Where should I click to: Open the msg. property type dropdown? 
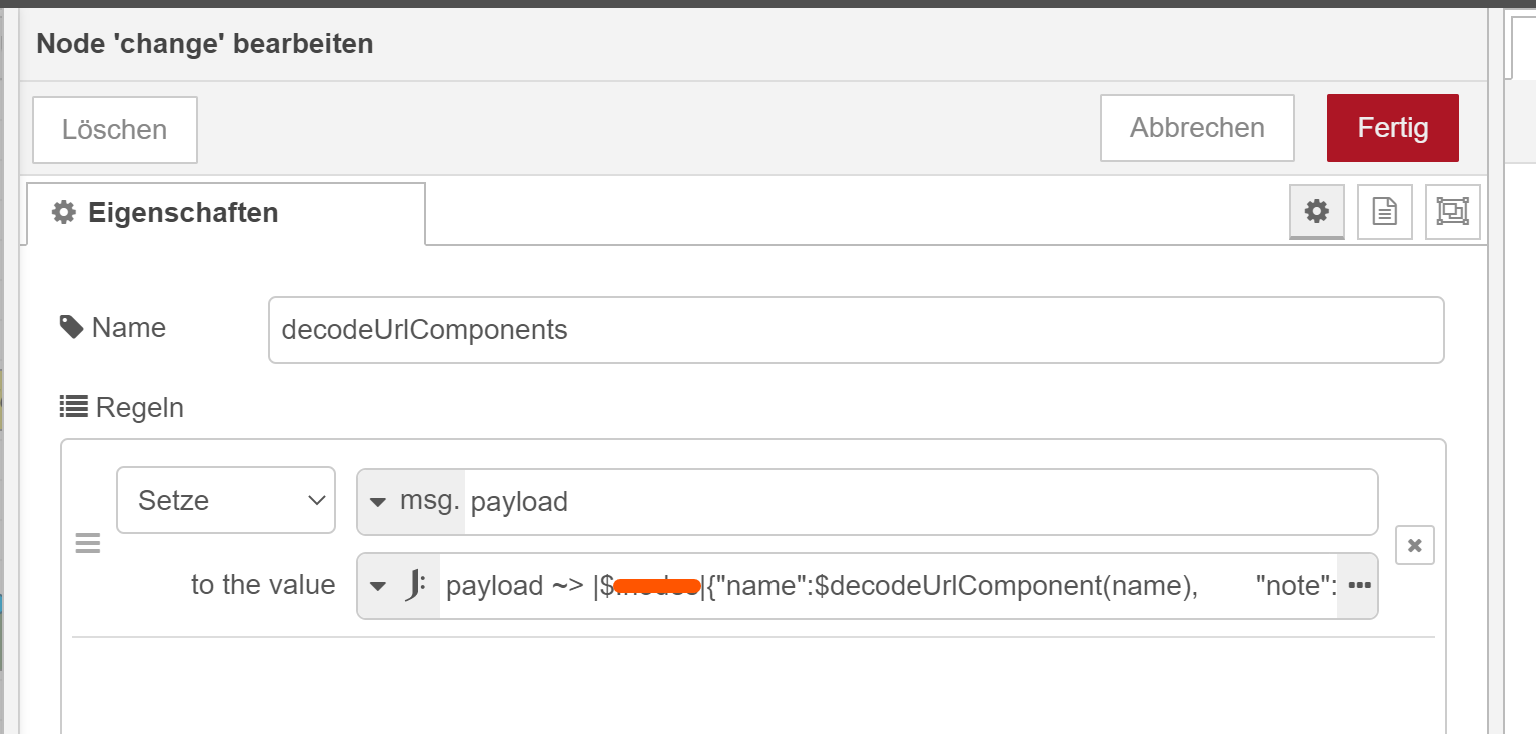coord(411,501)
